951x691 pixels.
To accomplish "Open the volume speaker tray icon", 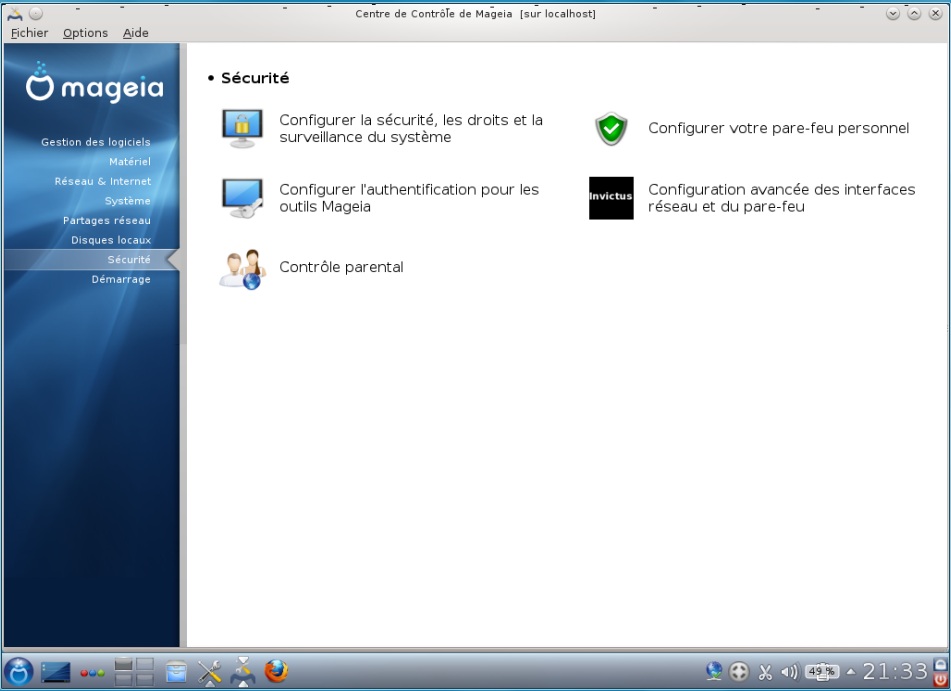I will pyautogui.click(x=790, y=672).
